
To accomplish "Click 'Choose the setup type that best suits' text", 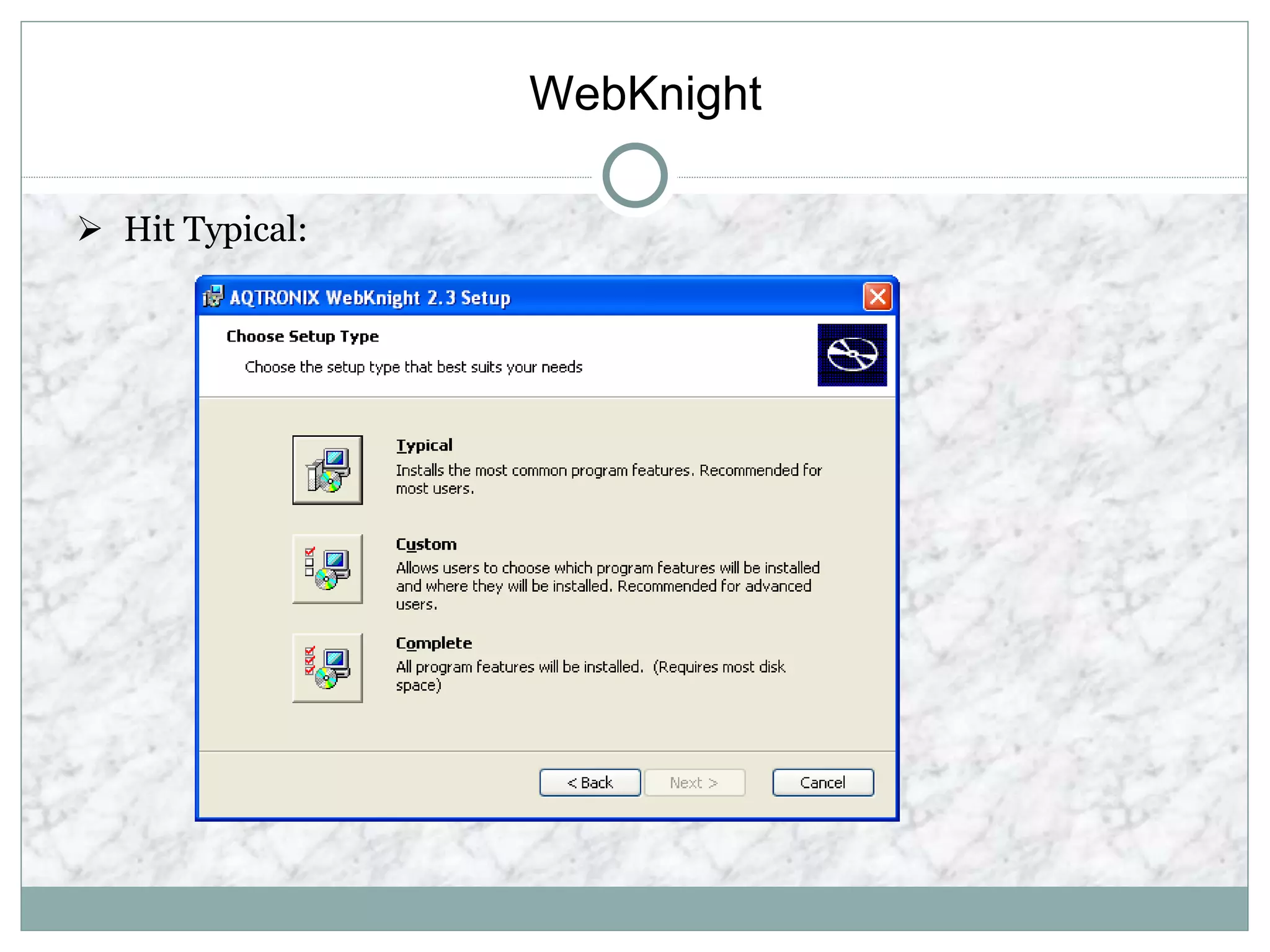I will click(414, 367).
